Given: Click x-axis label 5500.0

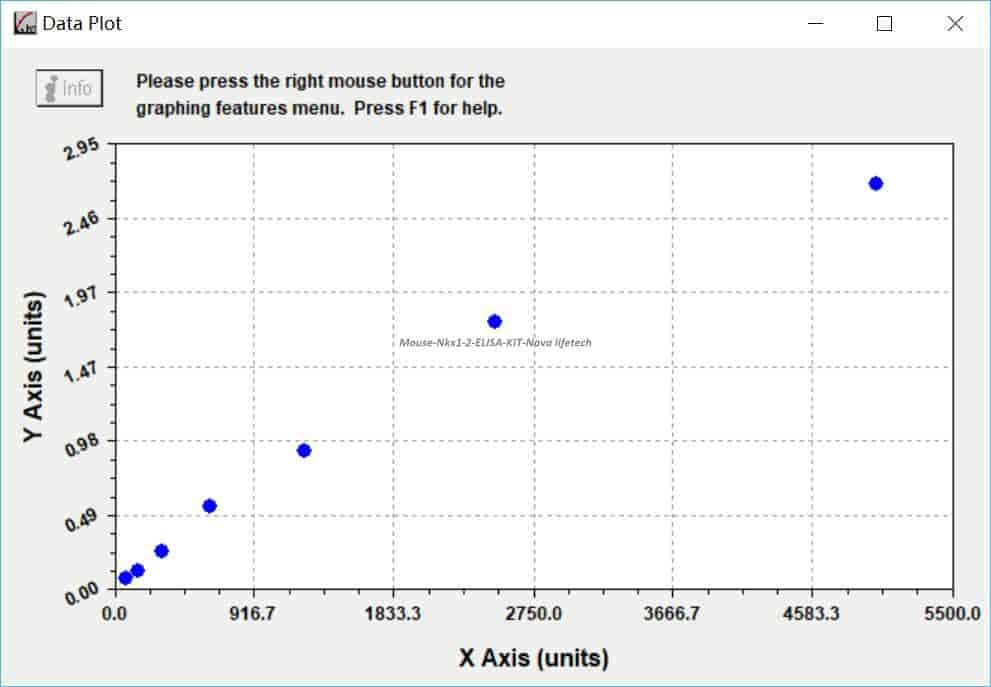Looking at the screenshot, I should (x=952, y=613).
